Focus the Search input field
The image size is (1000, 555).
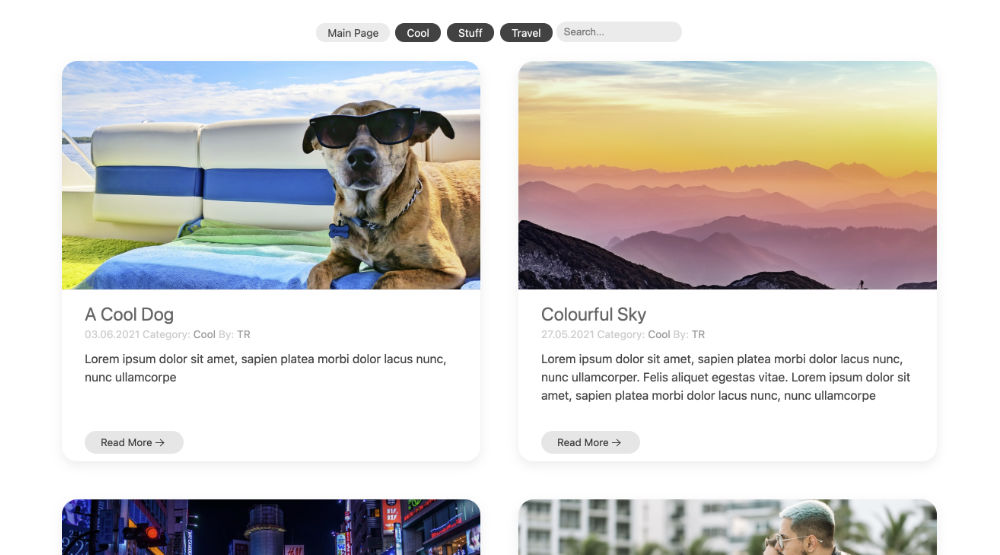619,32
